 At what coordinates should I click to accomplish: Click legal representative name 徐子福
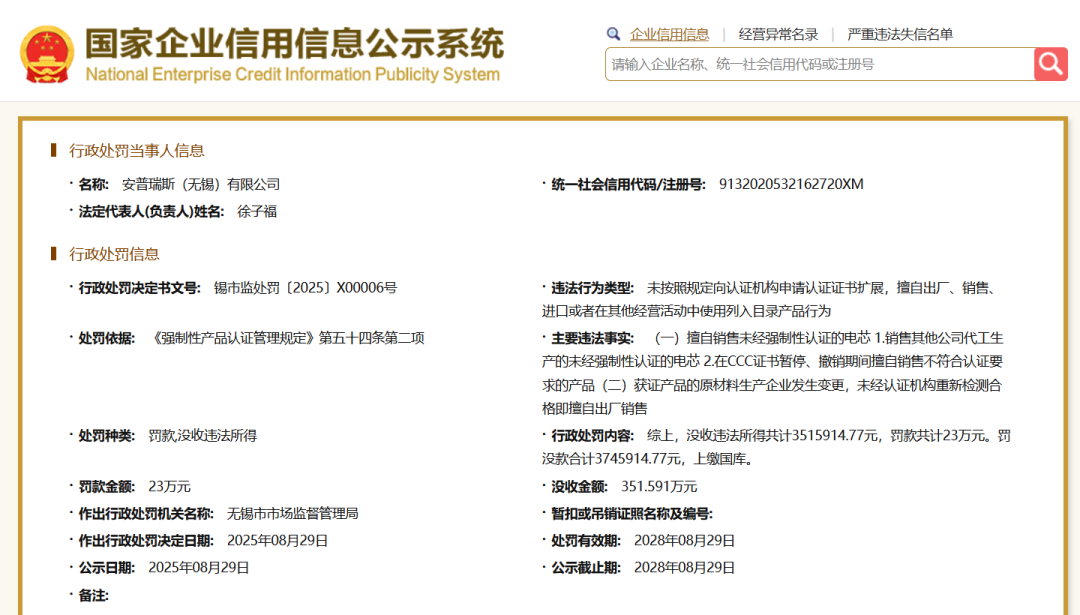click(x=257, y=211)
